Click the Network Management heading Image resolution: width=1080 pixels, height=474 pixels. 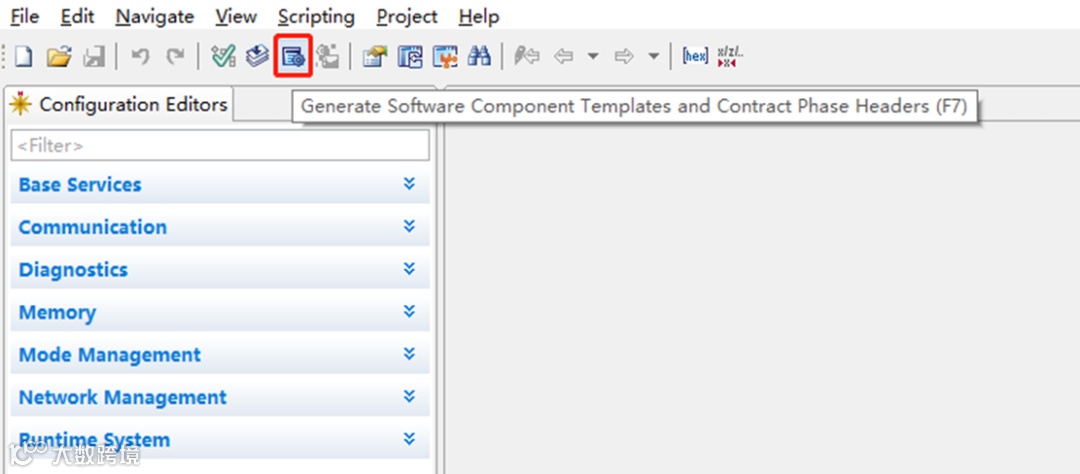(x=123, y=398)
